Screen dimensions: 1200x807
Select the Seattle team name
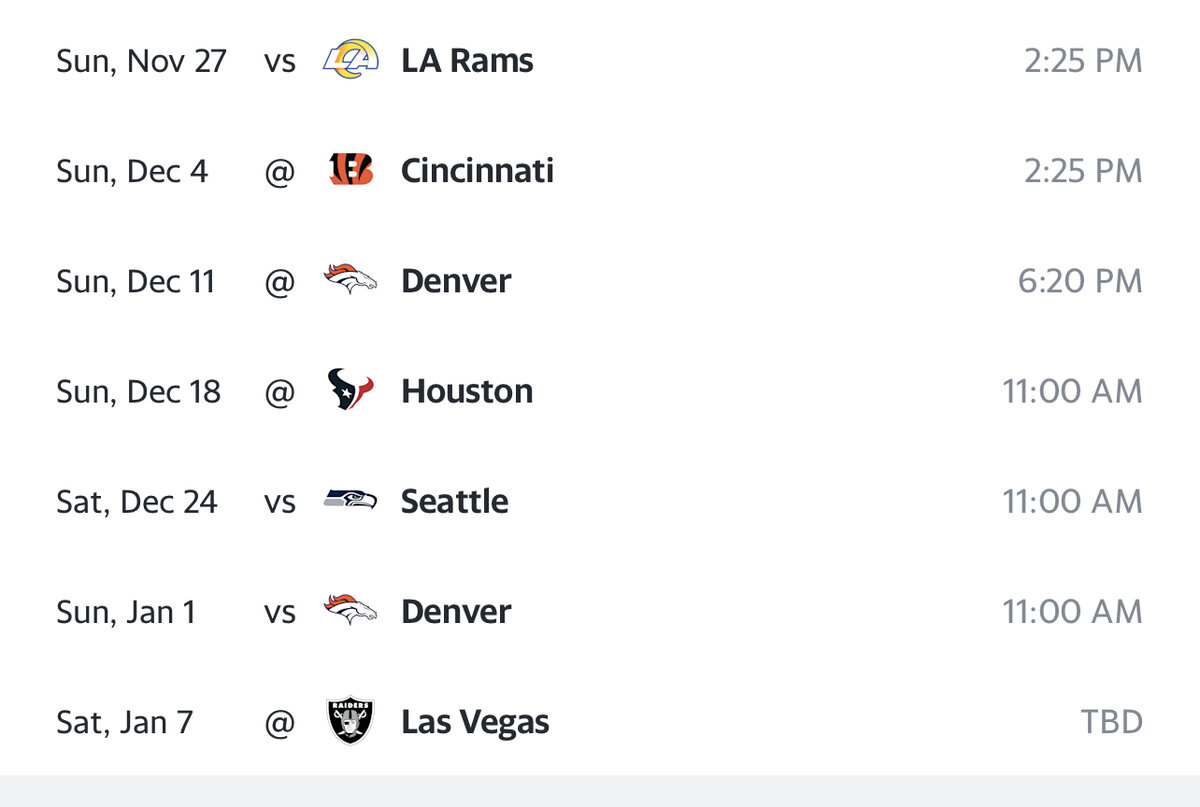click(455, 501)
